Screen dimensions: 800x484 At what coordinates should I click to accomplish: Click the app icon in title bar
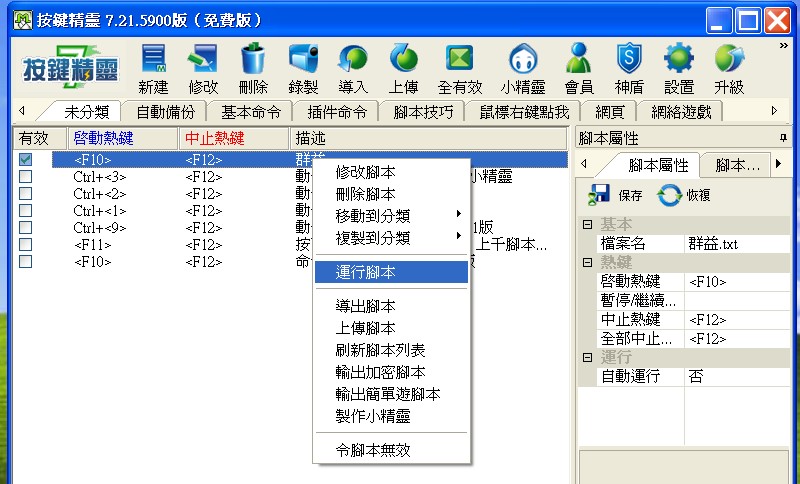coord(23,20)
